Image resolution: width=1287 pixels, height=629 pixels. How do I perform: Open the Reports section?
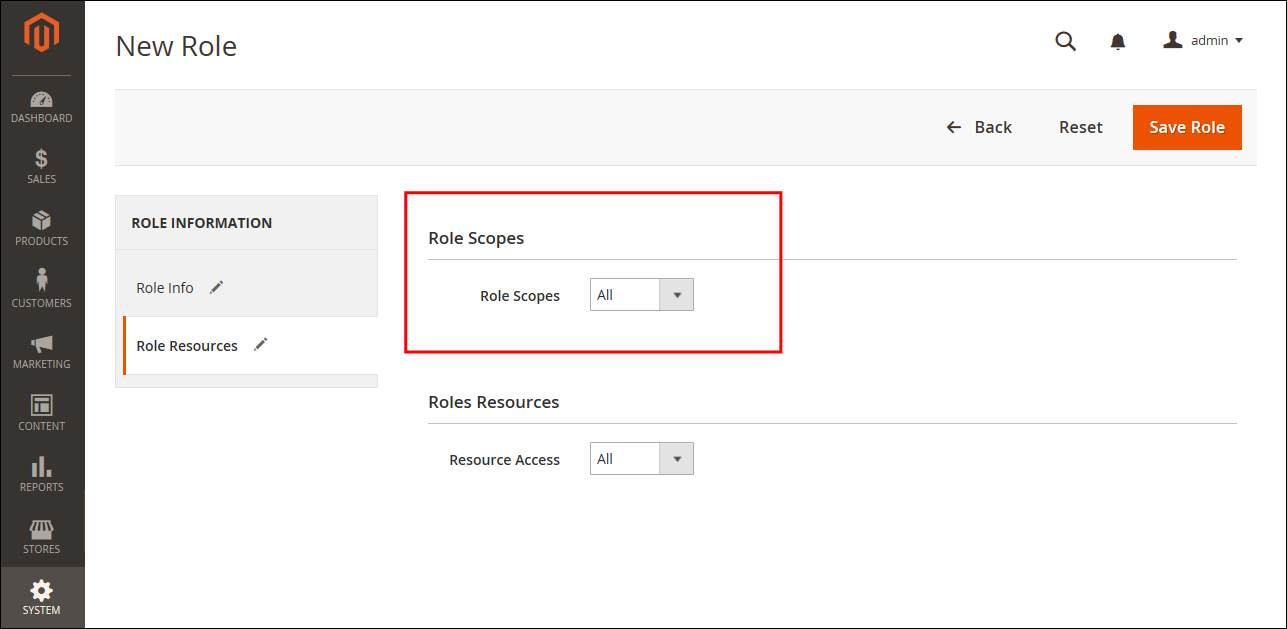[41, 474]
